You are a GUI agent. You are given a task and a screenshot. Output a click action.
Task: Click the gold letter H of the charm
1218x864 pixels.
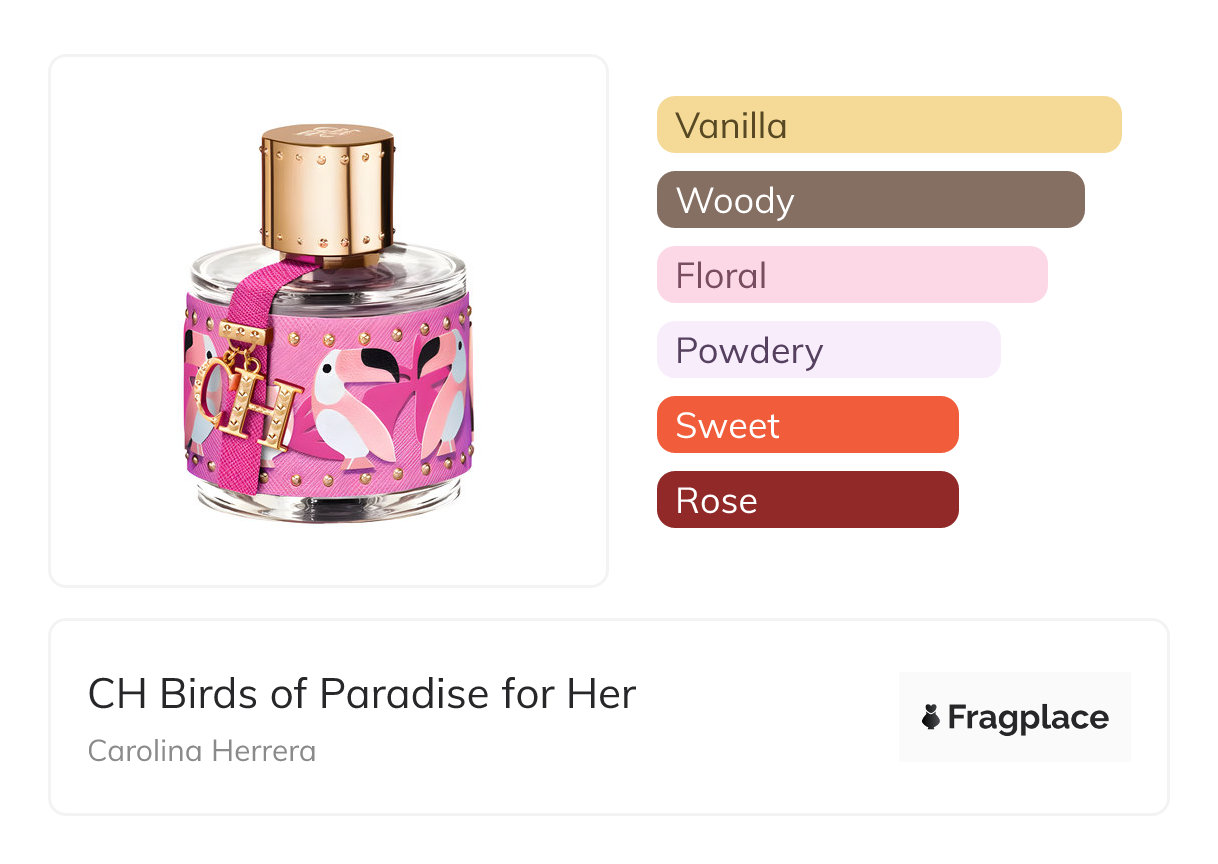[270, 412]
